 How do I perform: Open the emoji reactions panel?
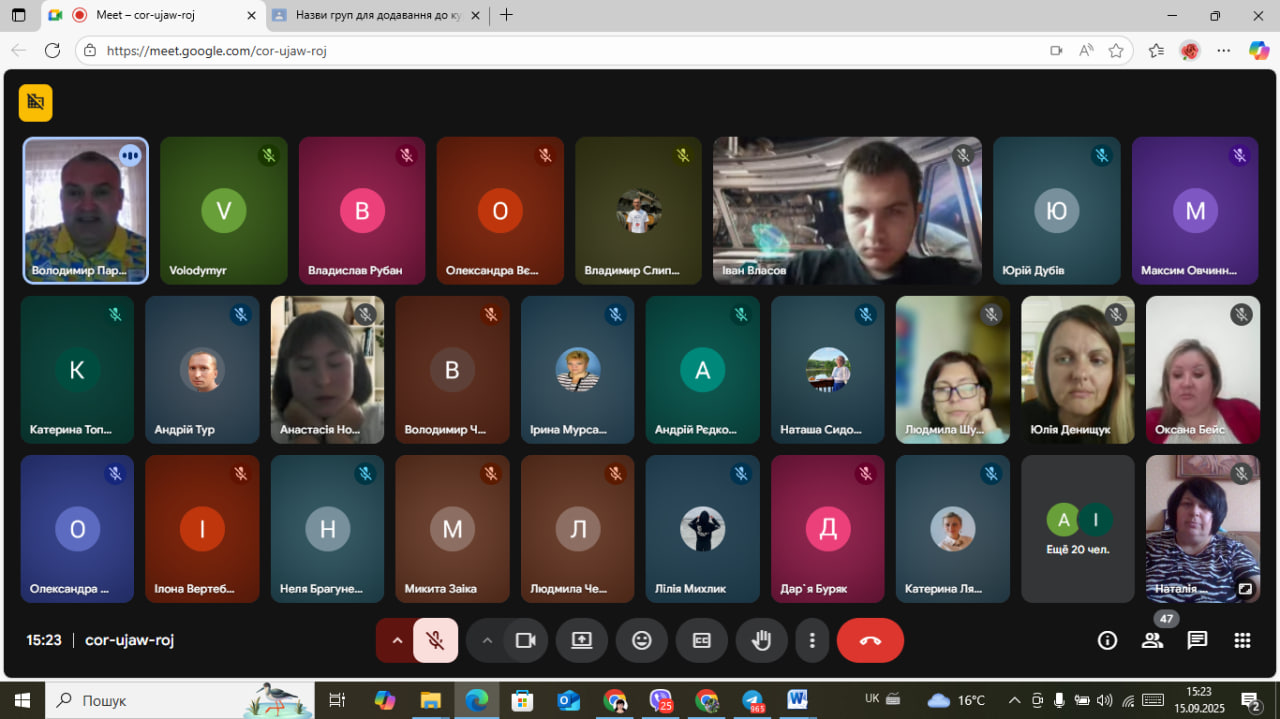(x=642, y=641)
